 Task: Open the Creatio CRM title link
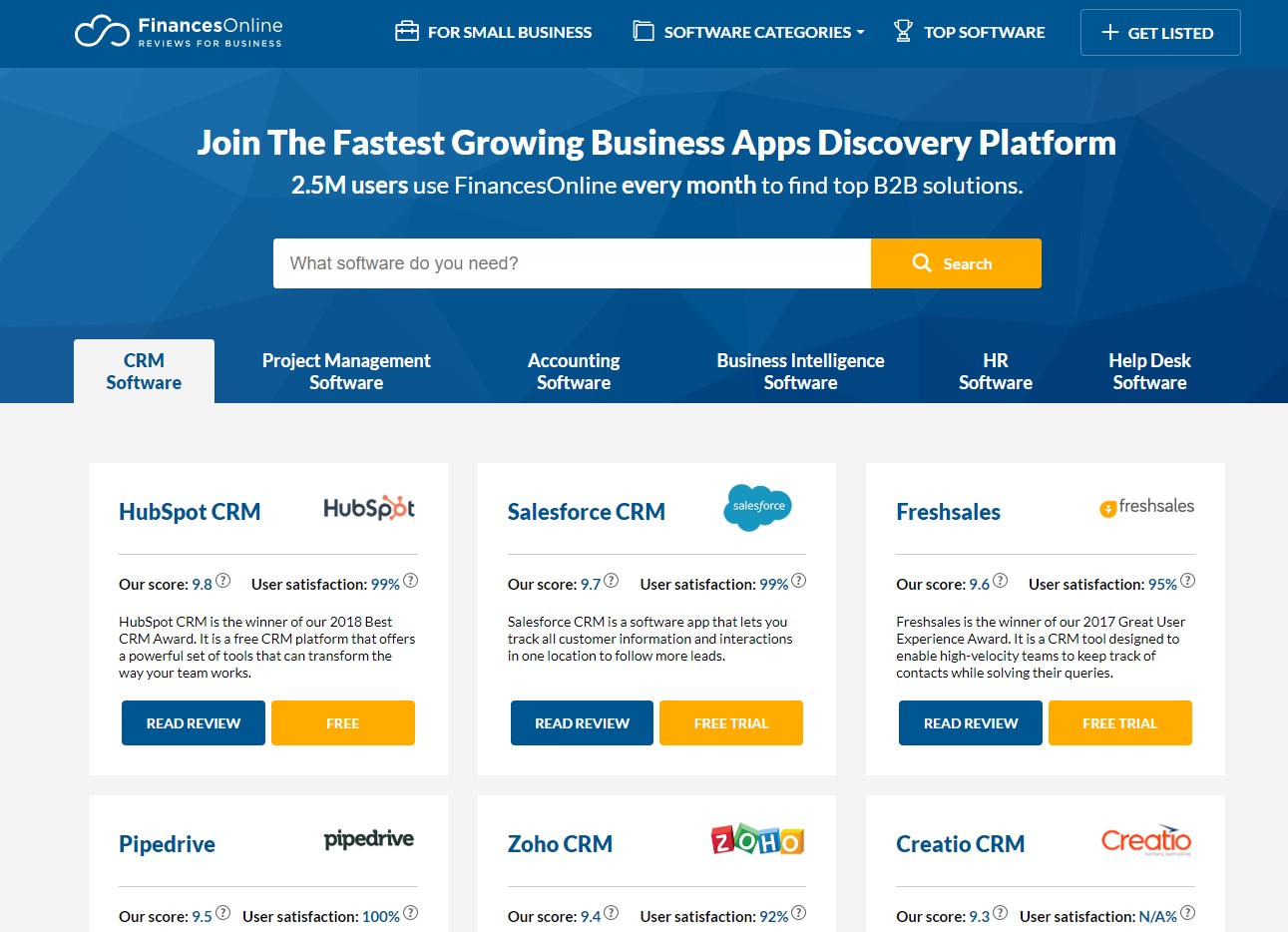click(960, 844)
